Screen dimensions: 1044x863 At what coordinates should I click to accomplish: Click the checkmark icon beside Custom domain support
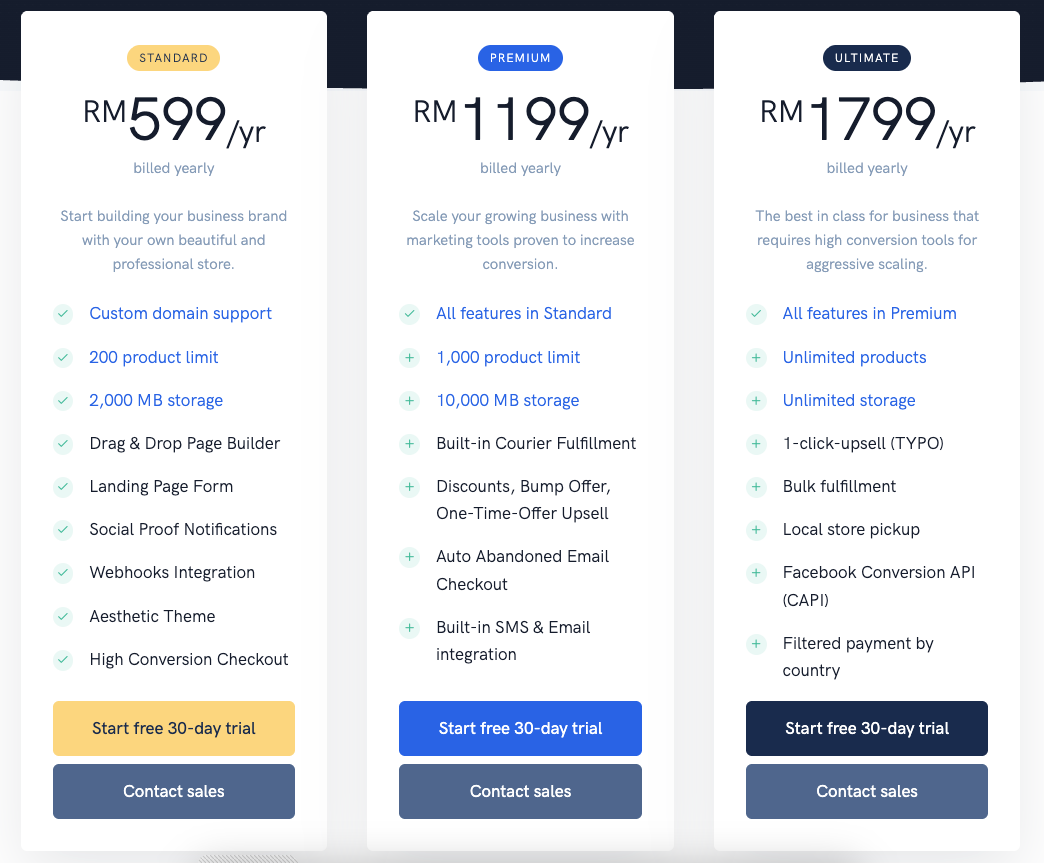tap(63, 314)
